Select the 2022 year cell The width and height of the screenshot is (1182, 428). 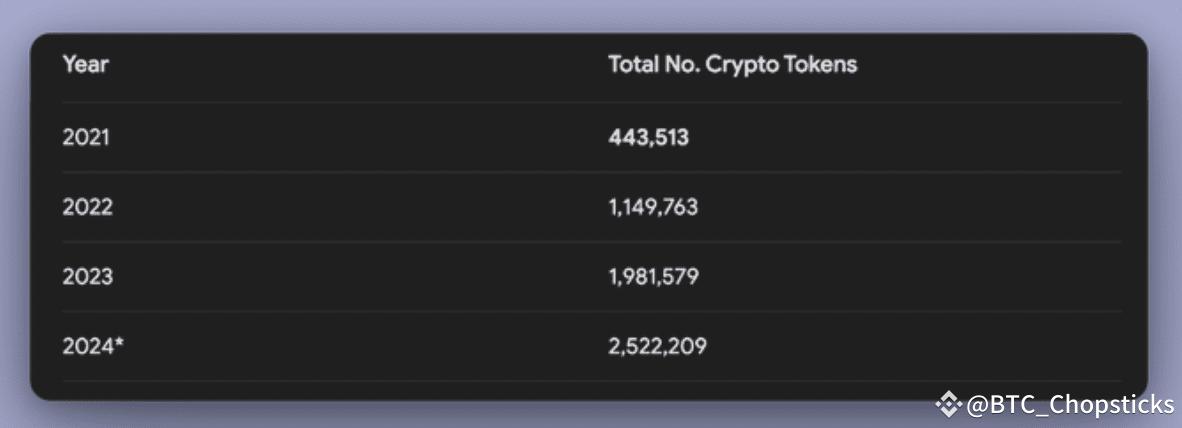[87, 207]
